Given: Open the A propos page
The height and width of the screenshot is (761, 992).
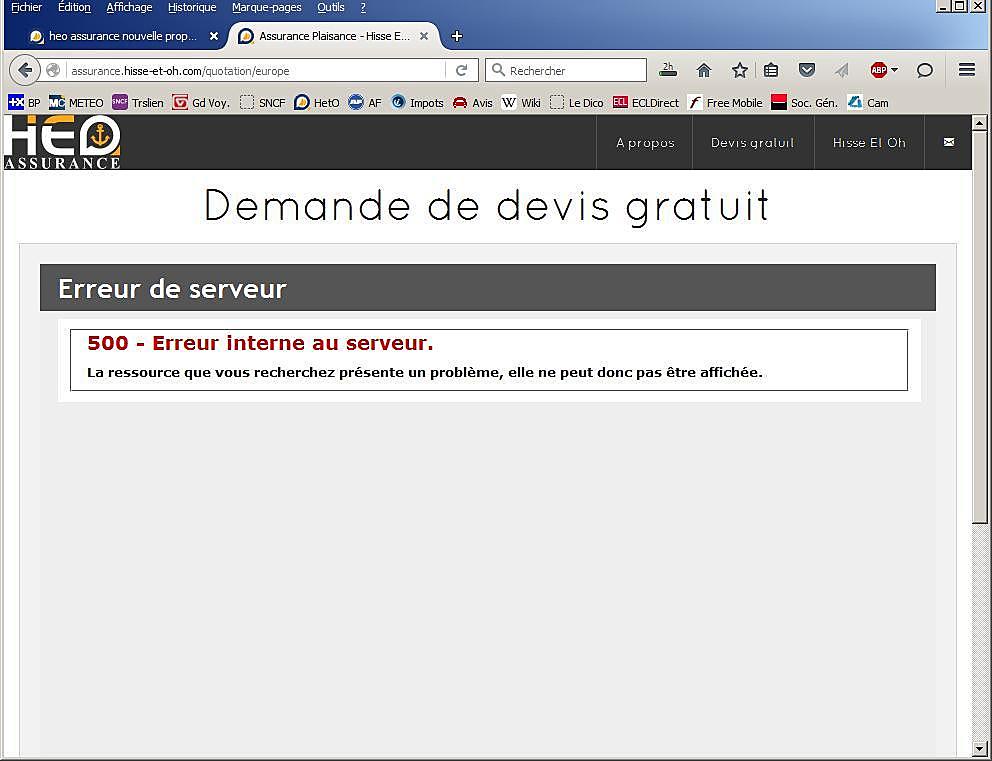Looking at the screenshot, I should point(645,142).
